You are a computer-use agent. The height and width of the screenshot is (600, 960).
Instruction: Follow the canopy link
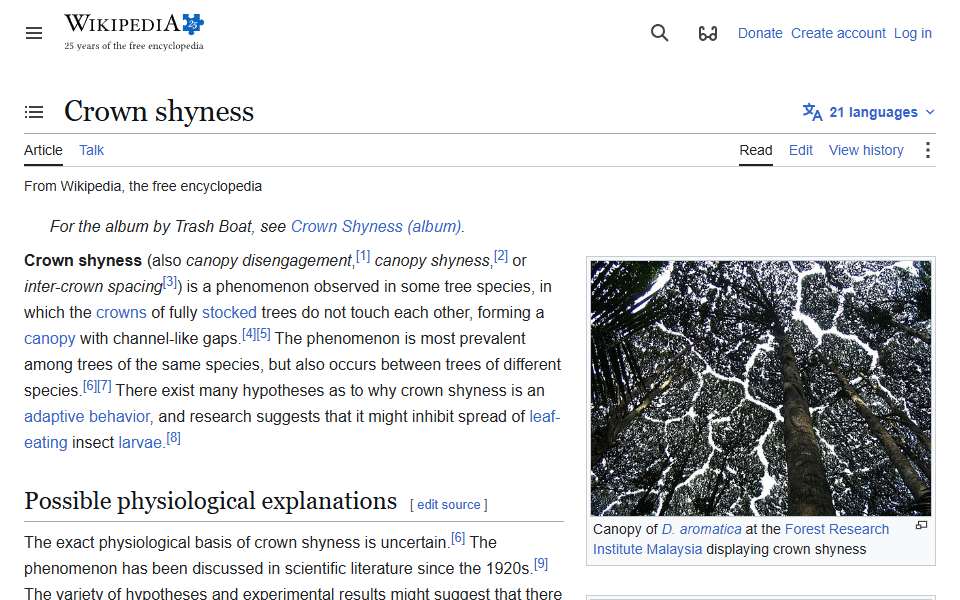(50, 339)
